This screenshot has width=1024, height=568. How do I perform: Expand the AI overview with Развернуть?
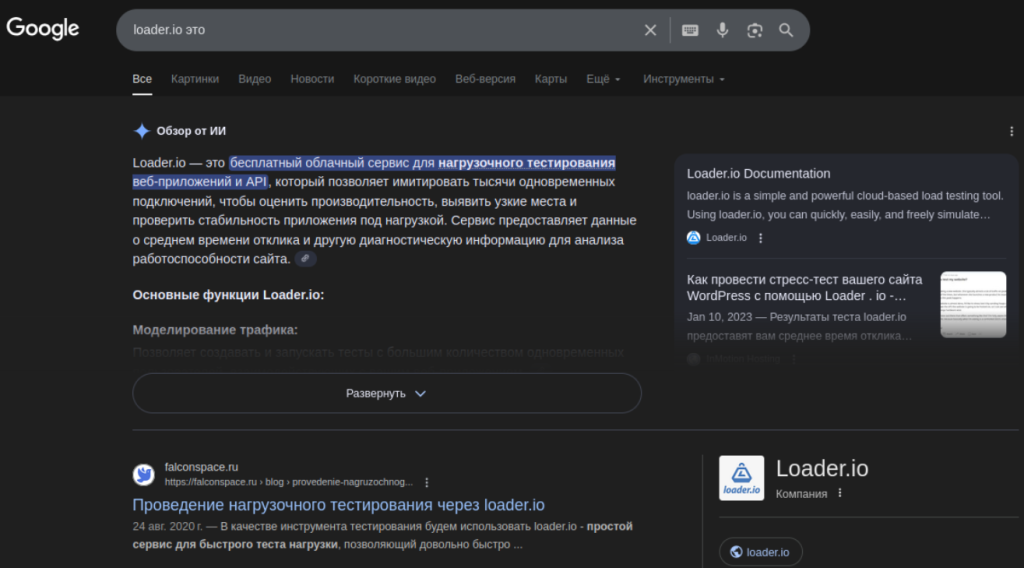(386, 393)
